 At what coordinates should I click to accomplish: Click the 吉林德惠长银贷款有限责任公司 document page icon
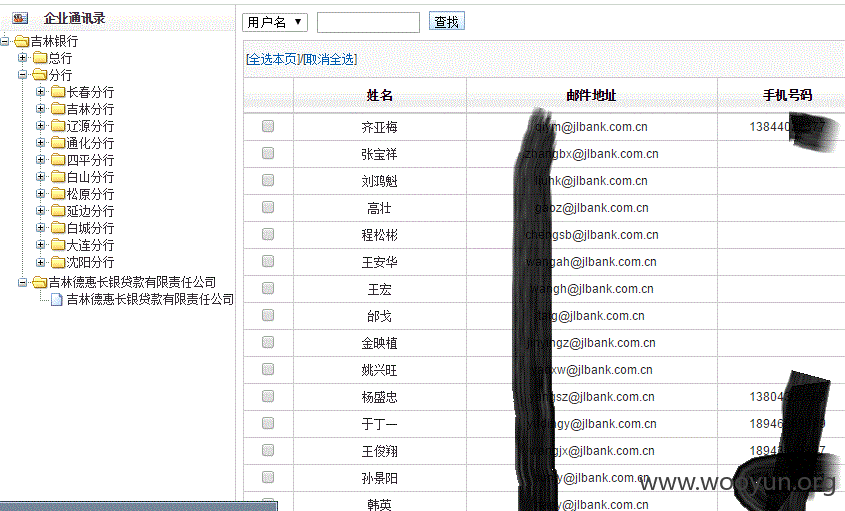tap(57, 299)
